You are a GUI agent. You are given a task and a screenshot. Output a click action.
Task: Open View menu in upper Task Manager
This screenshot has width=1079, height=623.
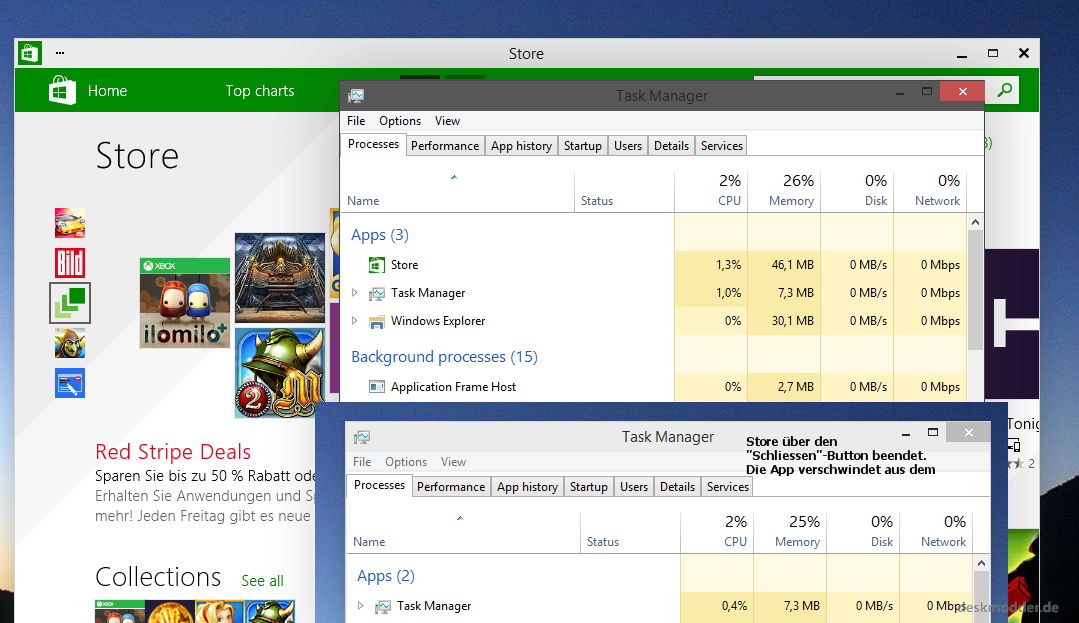click(x=447, y=120)
